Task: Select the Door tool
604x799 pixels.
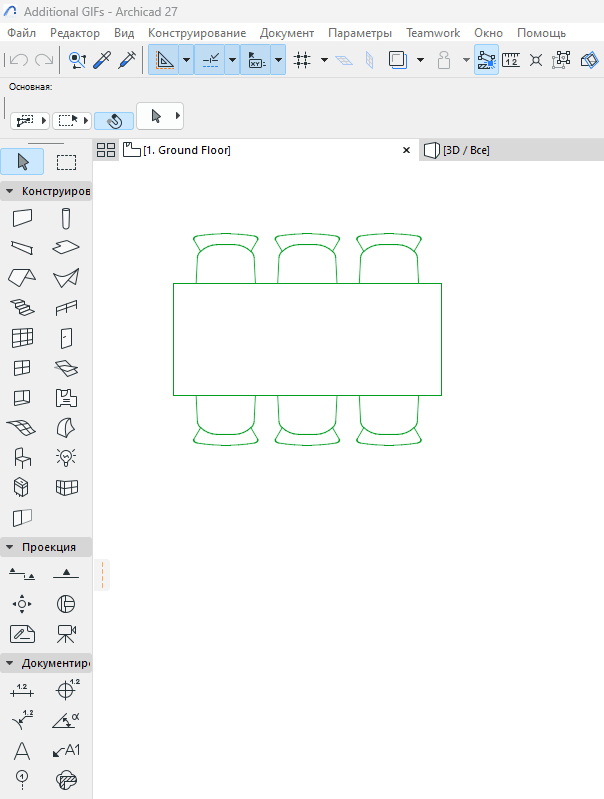Action: tap(66, 338)
